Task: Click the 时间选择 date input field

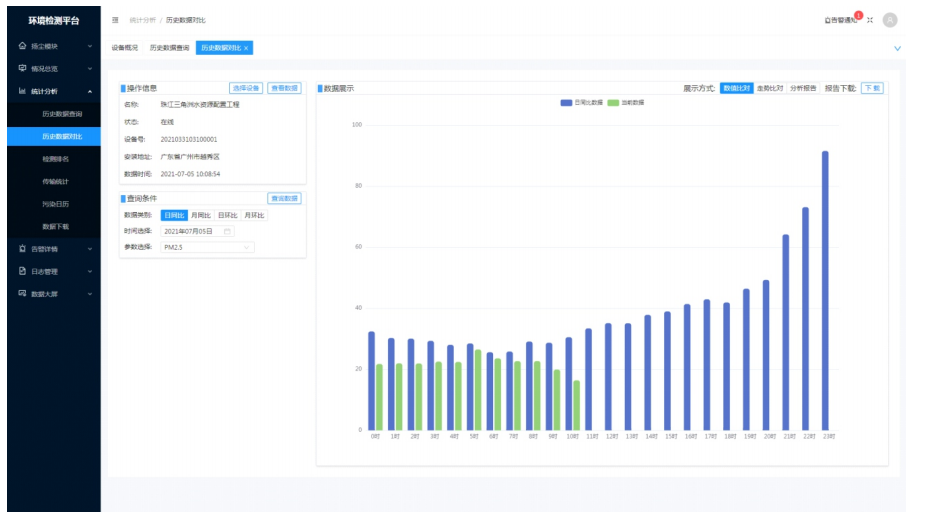Action: tap(194, 231)
